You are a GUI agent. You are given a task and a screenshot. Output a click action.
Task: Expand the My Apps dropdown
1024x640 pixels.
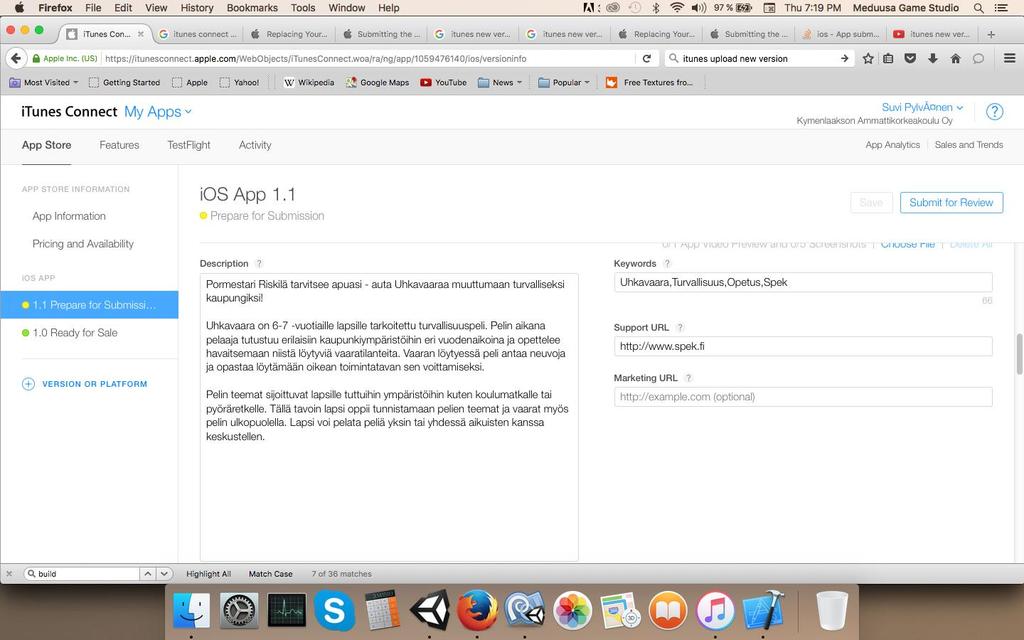pyautogui.click(x=158, y=112)
